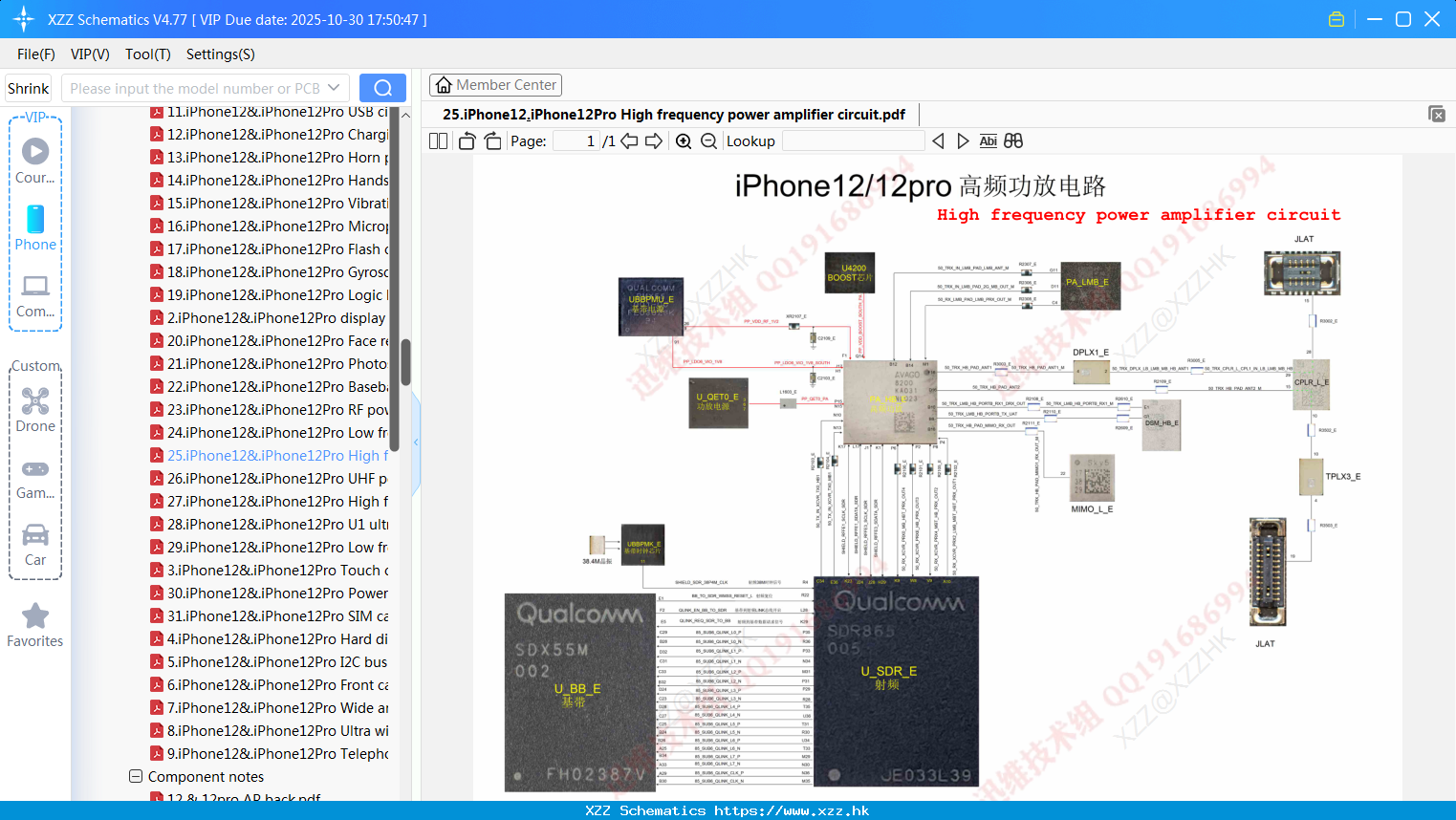
Task: Open the Favorites star
Action: (35, 625)
